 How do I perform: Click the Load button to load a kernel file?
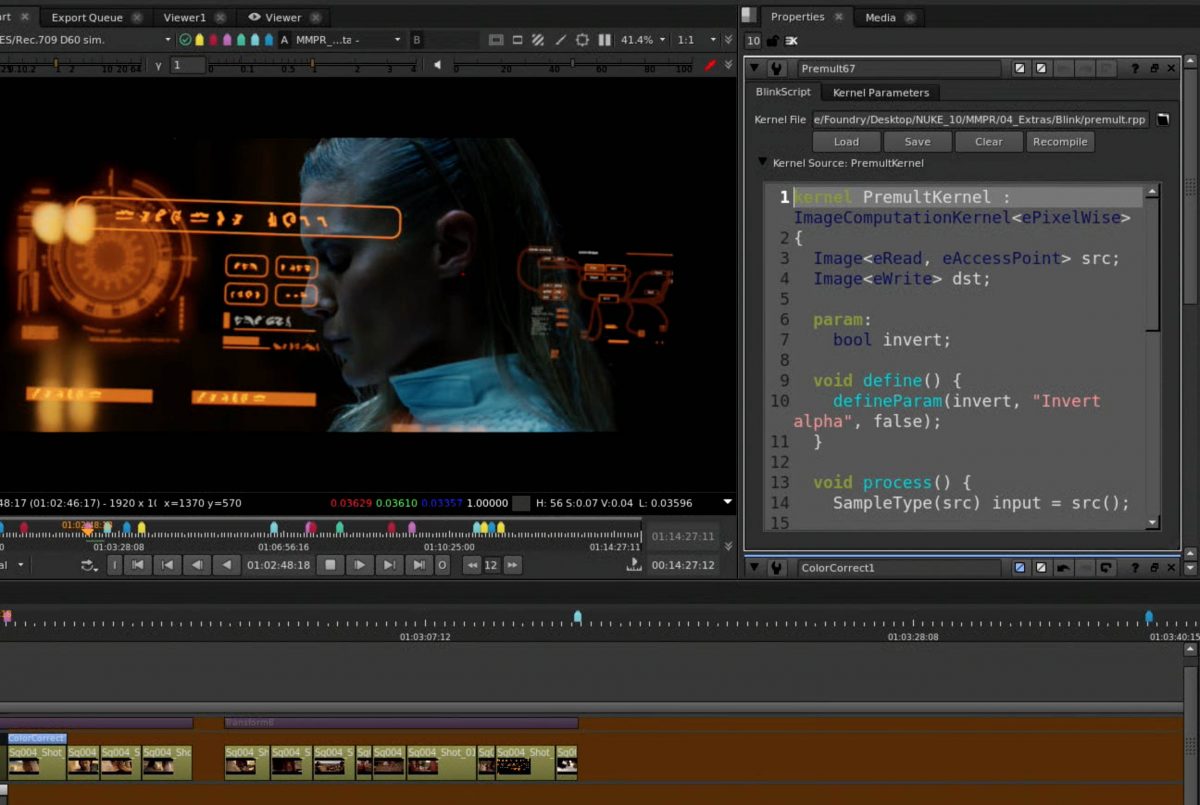(x=846, y=141)
